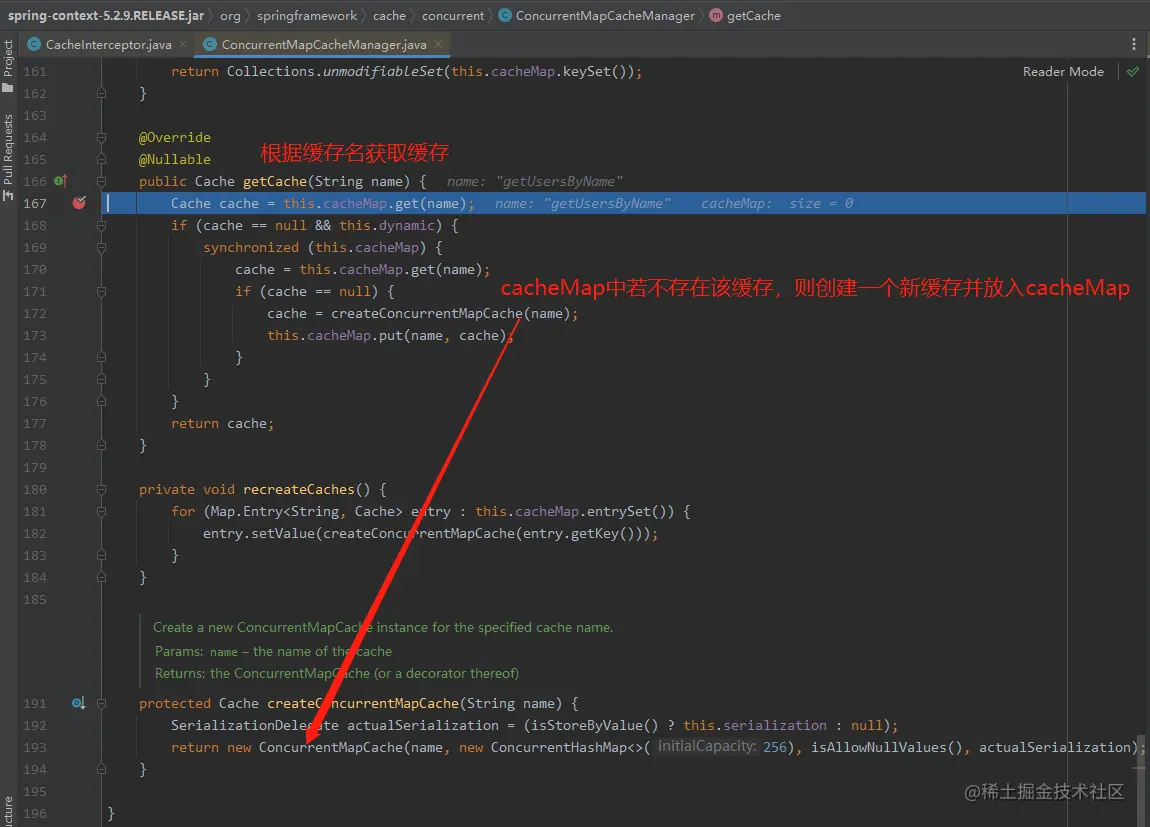Collapse the inner if block on line 171
The width and height of the screenshot is (1150, 827).
coord(101,291)
